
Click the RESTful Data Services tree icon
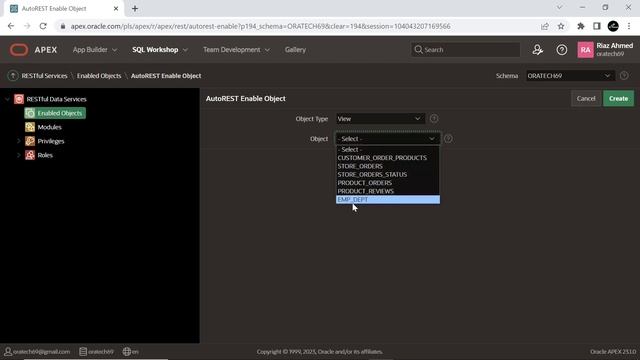point(19,99)
